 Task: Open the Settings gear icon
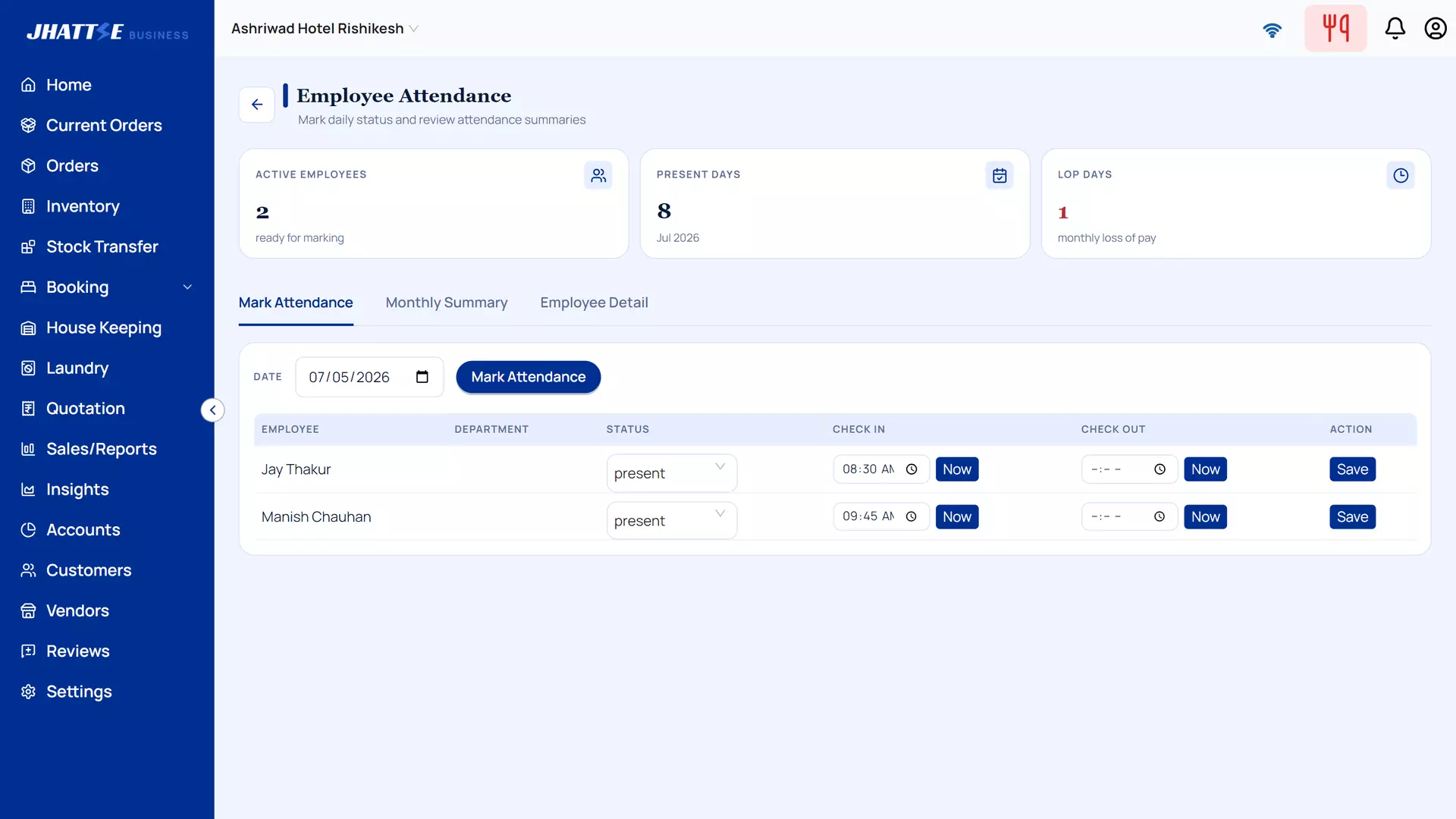[28, 692]
